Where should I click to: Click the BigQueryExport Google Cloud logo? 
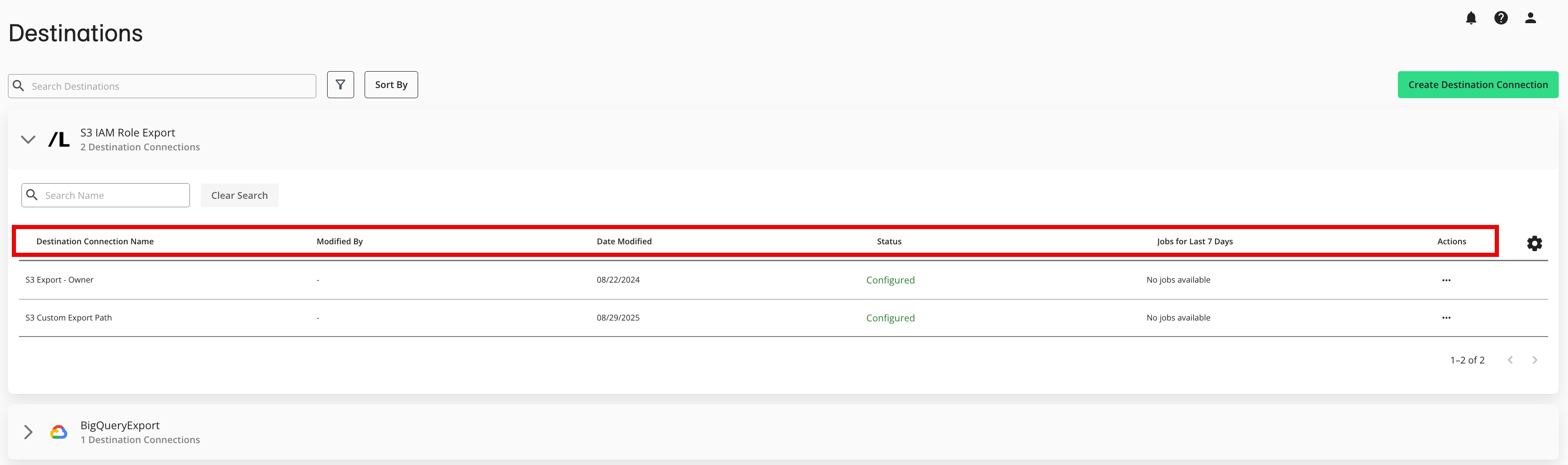click(x=59, y=432)
